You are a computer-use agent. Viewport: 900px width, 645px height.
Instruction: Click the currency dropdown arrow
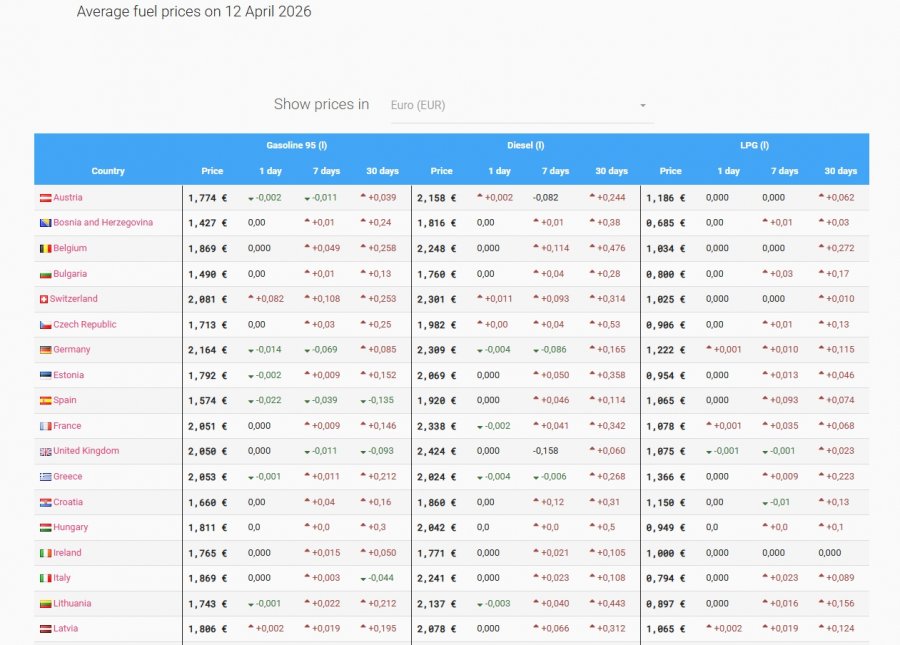[643, 106]
